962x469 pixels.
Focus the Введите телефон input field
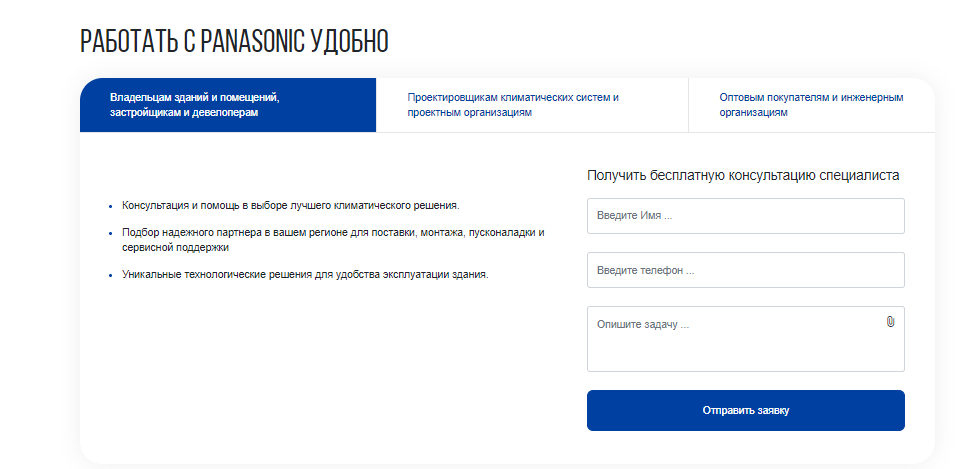click(745, 270)
